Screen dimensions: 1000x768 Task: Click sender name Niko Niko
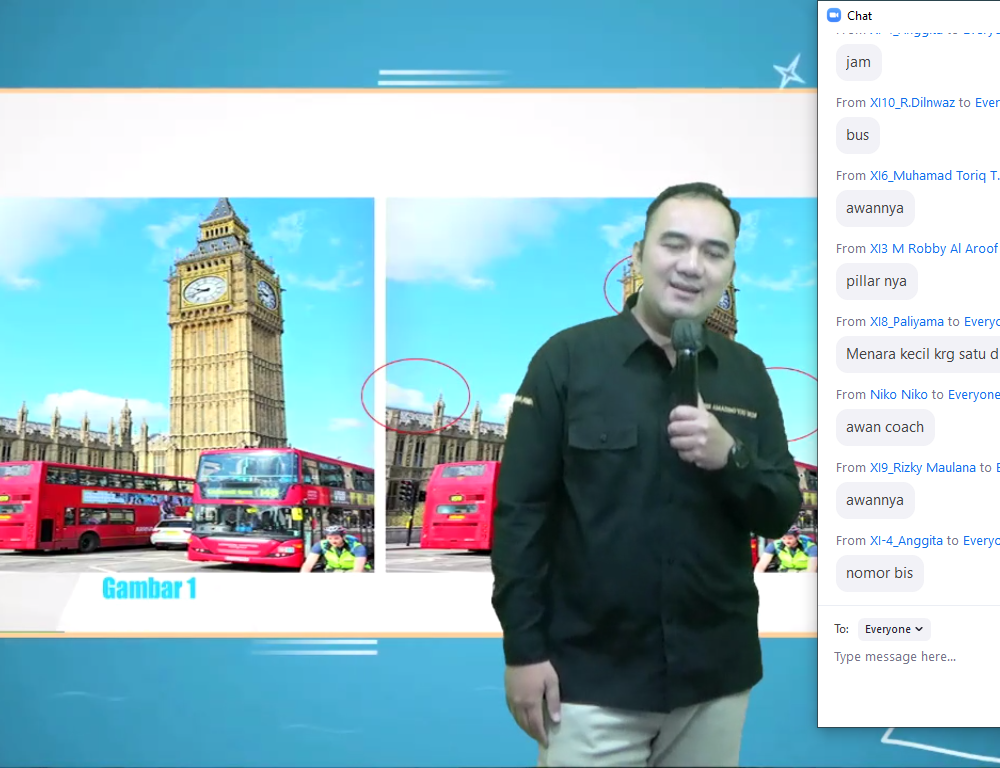899,394
